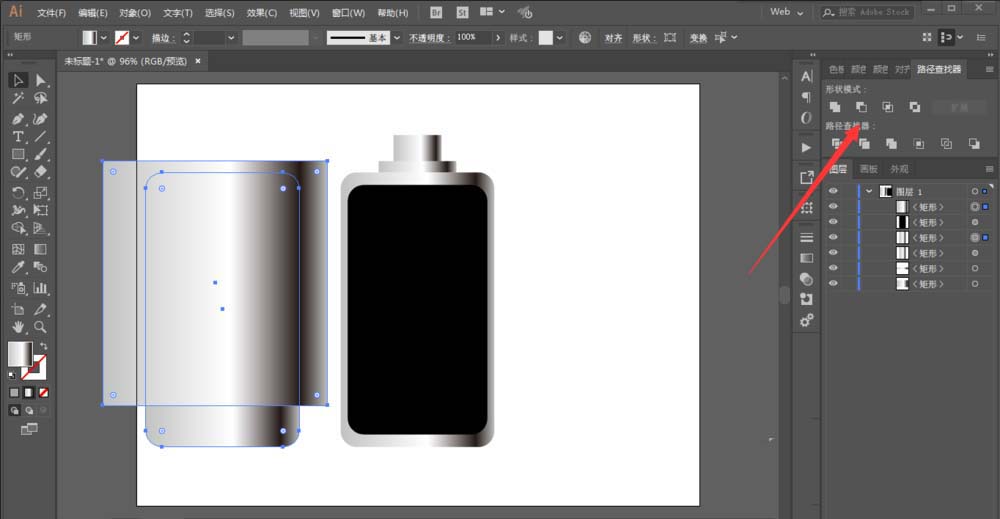Screen dimensions: 1000x519
Task: Toggle visibility of second <矩形> sublayer
Action: pos(833,222)
